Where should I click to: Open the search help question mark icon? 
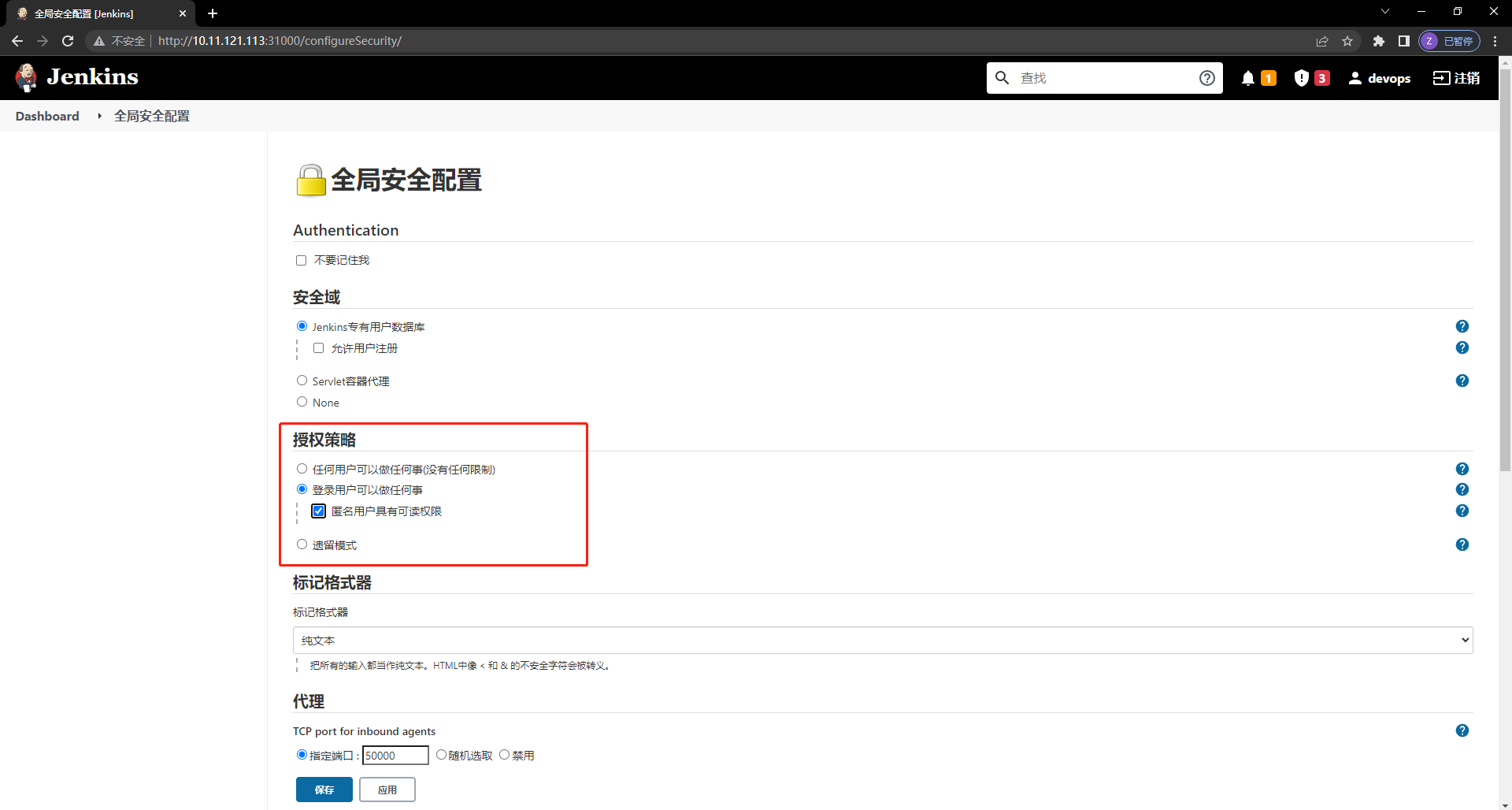click(x=1206, y=78)
